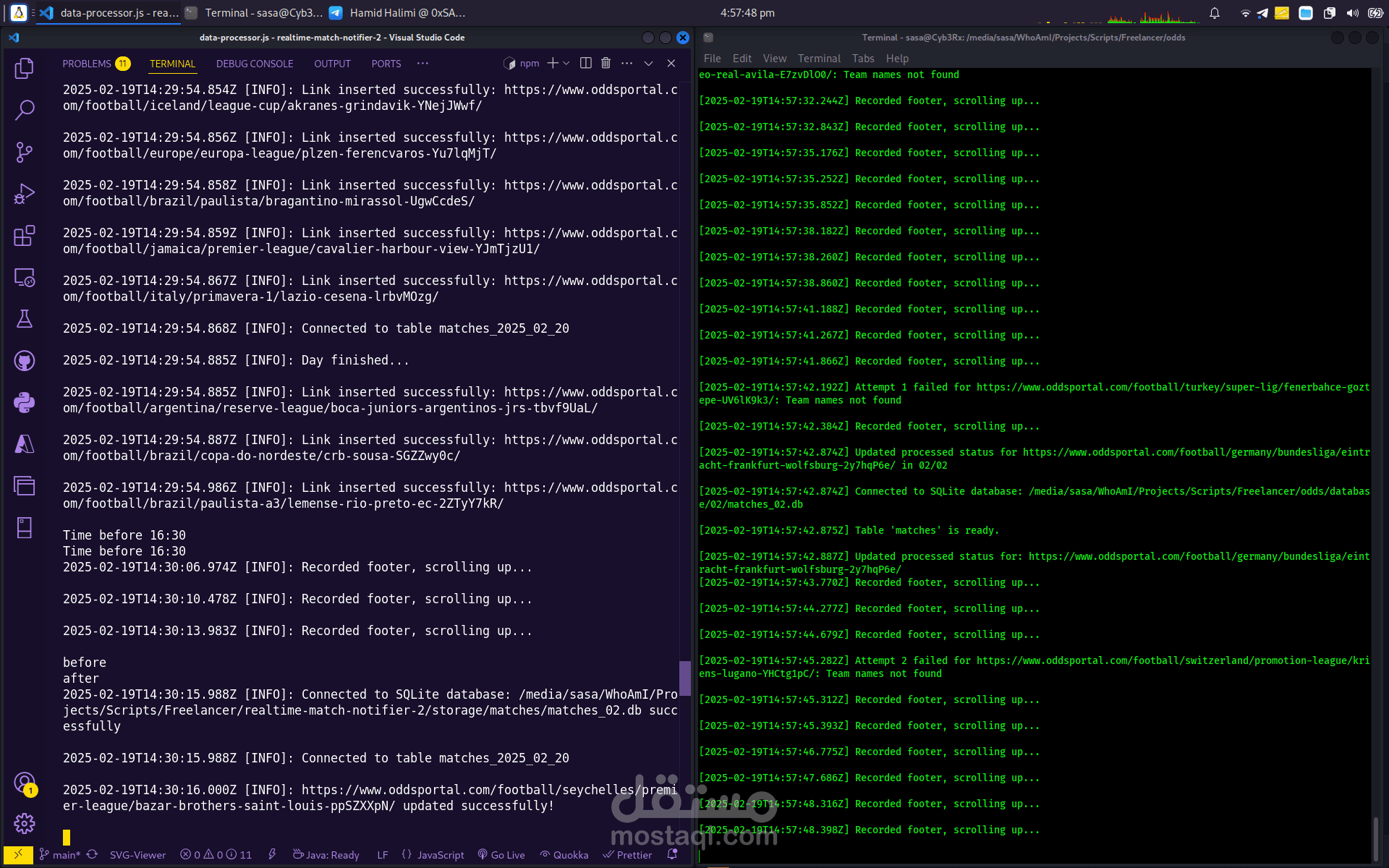Image resolution: width=1389 pixels, height=868 pixels.
Task: Click the lightning bolt status bar icon
Action: (x=272, y=855)
